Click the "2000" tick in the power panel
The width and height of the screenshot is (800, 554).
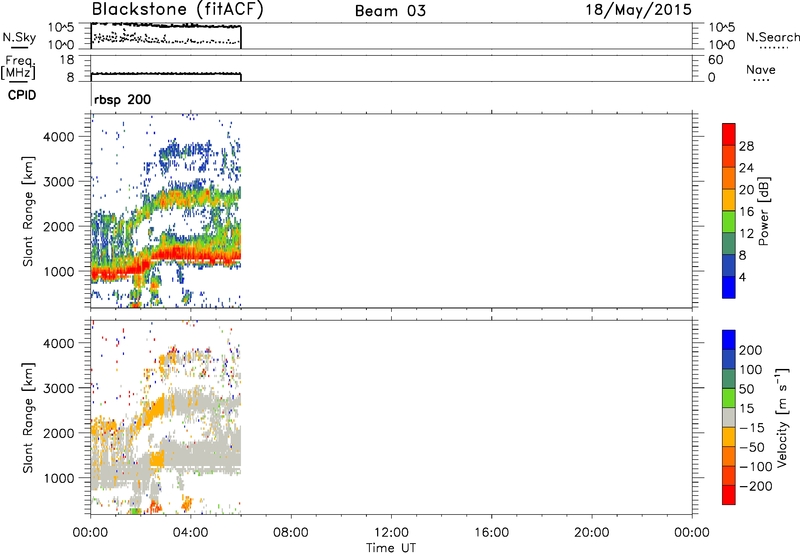pyautogui.click(x=58, y=226)
